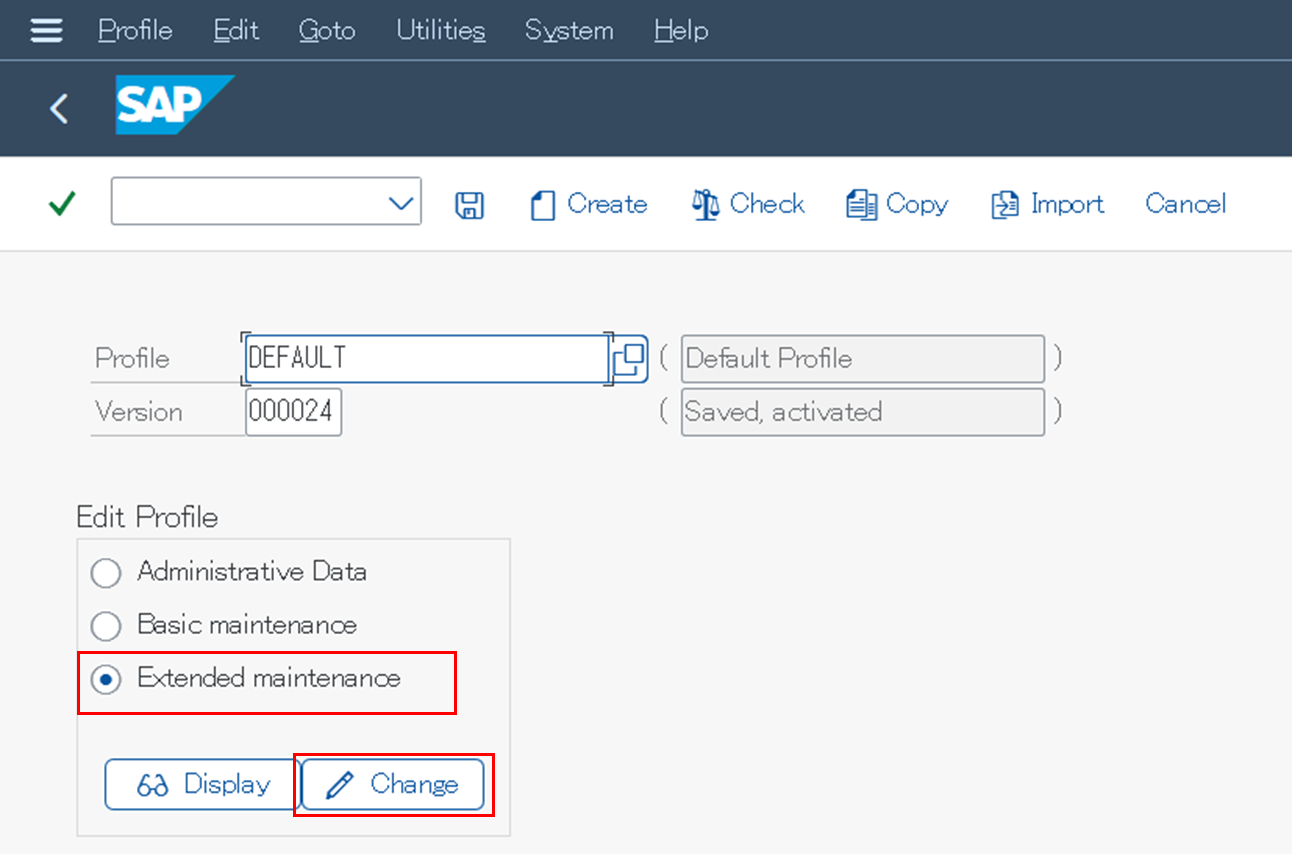Viewport: 1292px width, 854px height.
Task: Open the Utilities menu
Action: (x=440, y=31)
